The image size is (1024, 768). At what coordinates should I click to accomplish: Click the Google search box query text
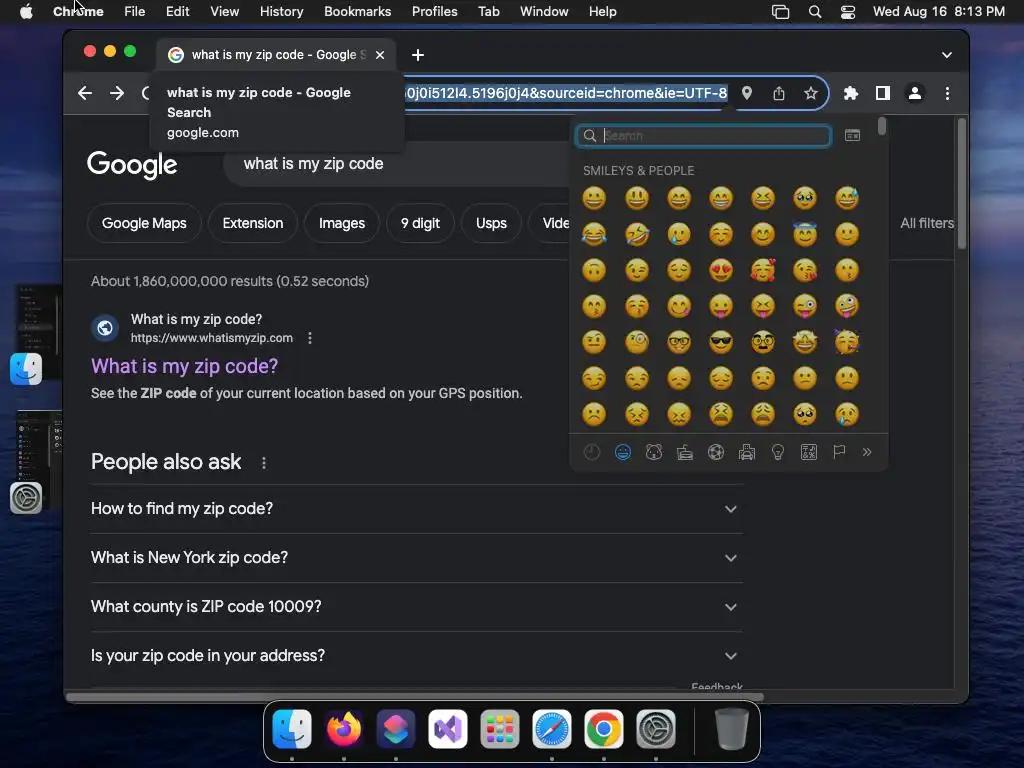click(313, 164)
